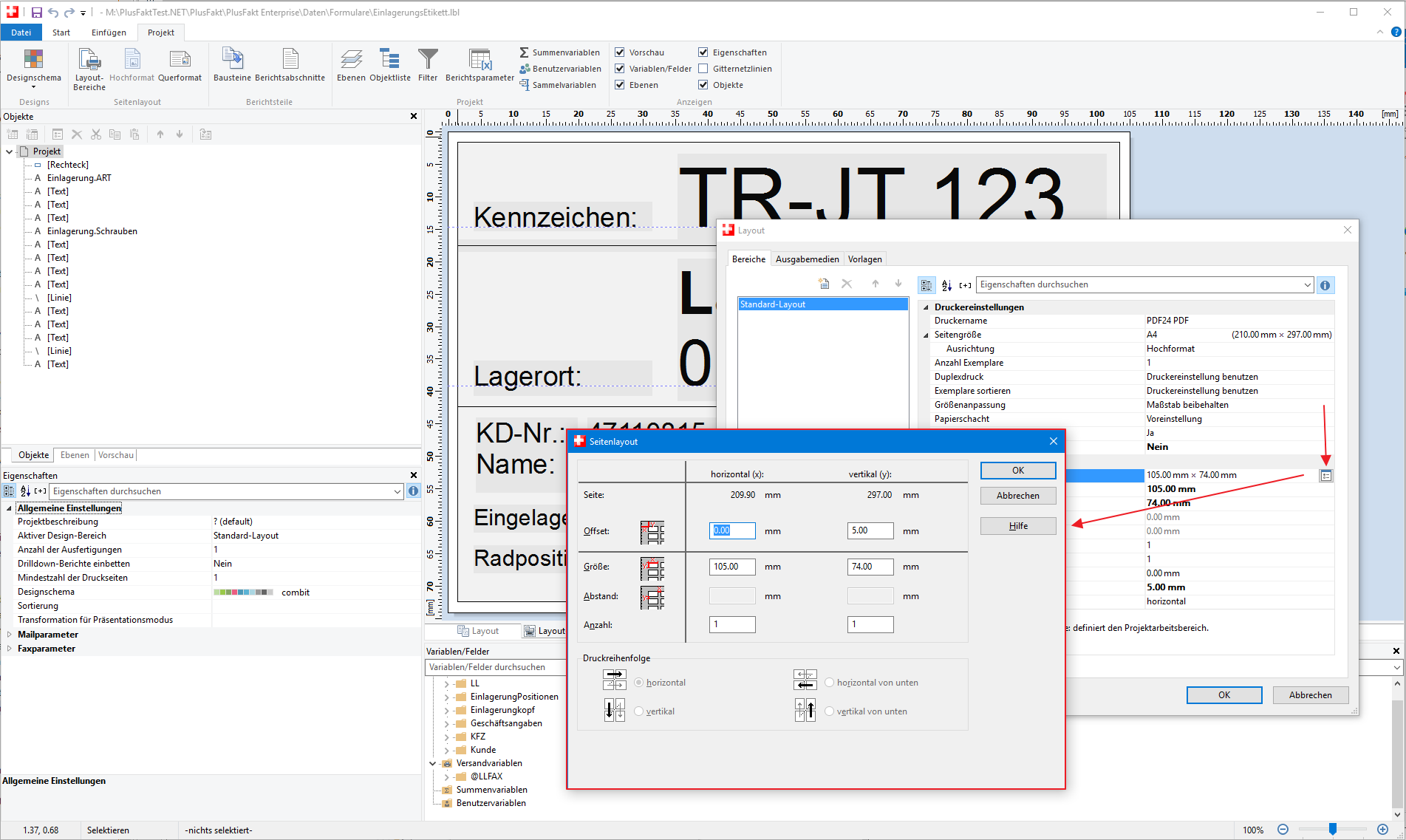Switch to the Einfügen ribbon tab
The width and height of the screenshot is (1406, 840).
[109, 33]
